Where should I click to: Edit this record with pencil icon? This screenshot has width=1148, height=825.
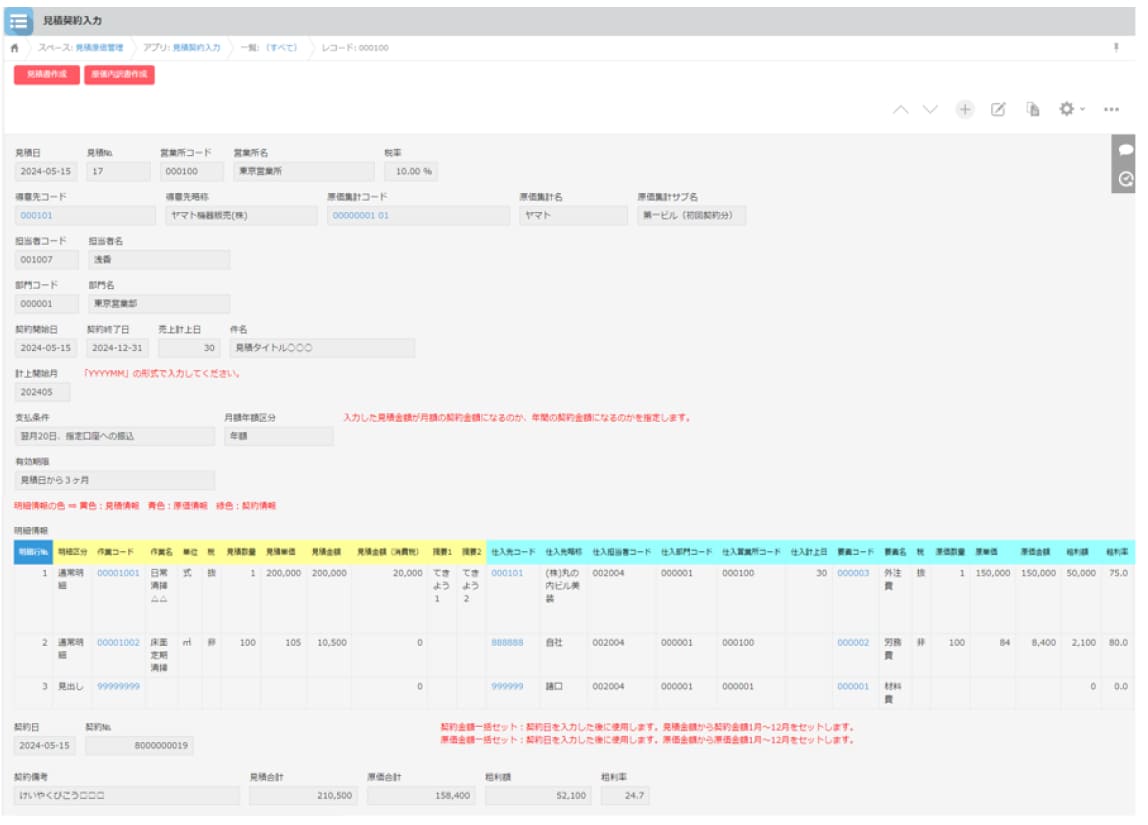click(x=998, y=110)
